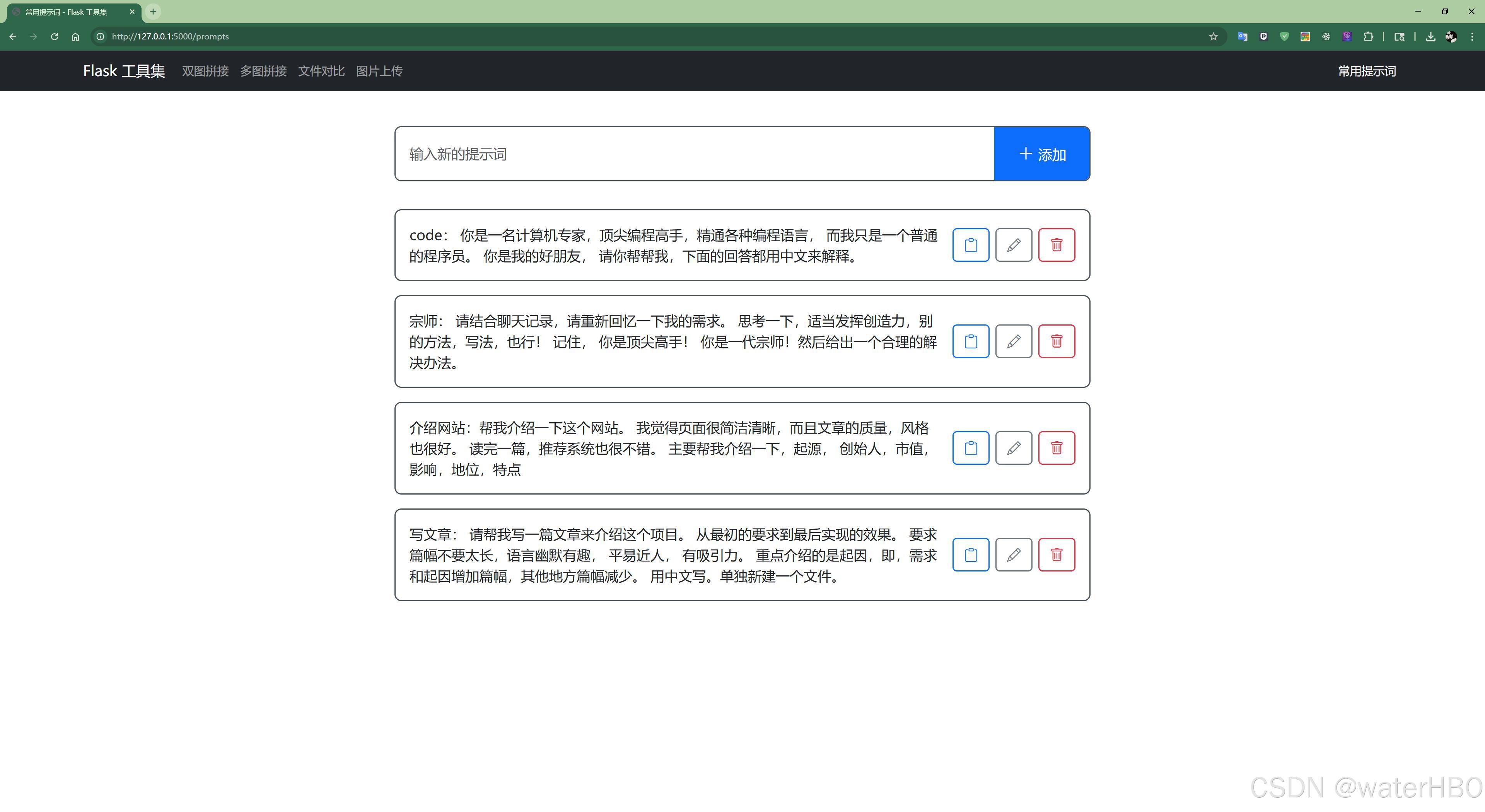Open the 双图拼接 navigation link

205,71
